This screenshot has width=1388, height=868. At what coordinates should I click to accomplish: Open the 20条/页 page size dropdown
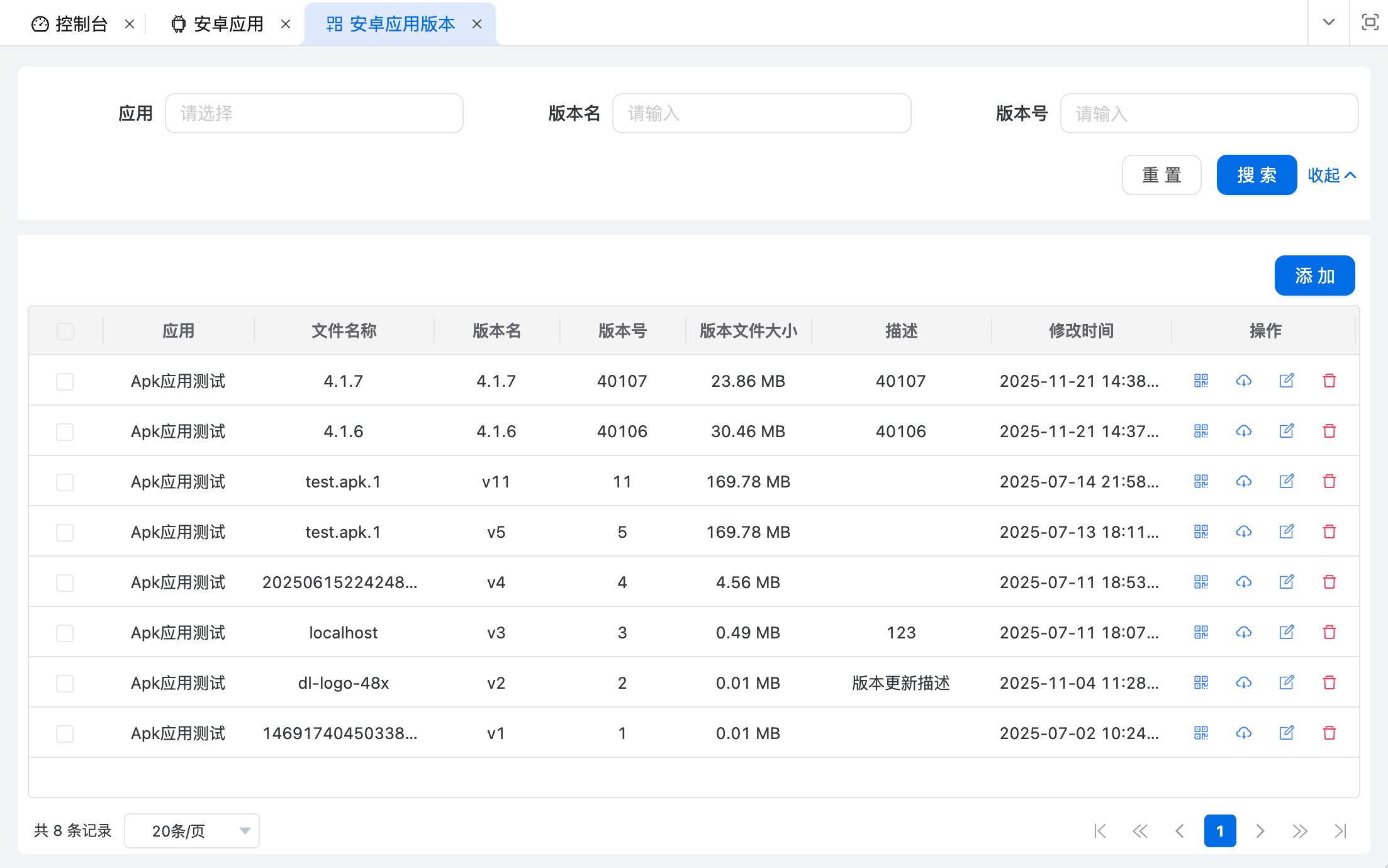pyautogui.click(x=192, y=830)
